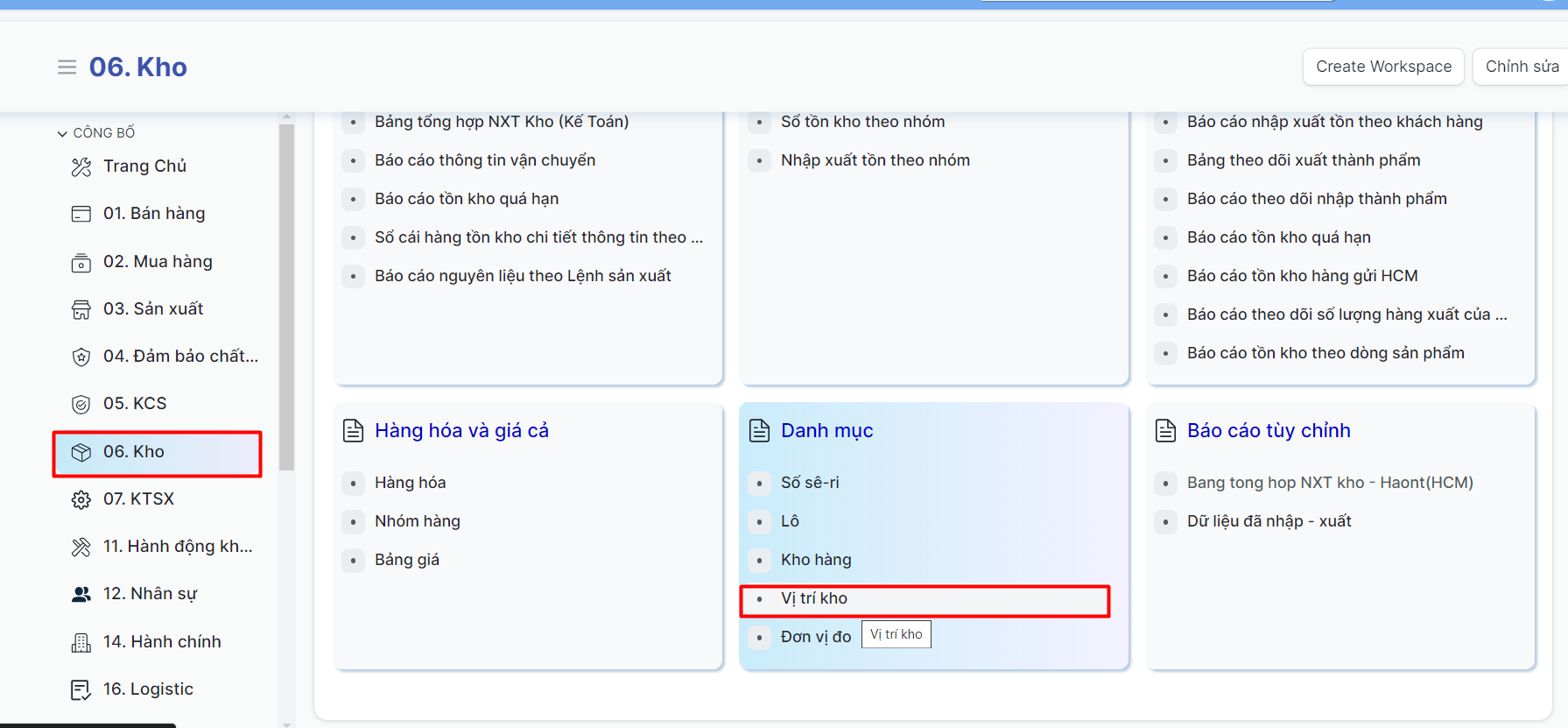Image resolution: width=1568 pixels, height=728 pixels.
Task: Open the Bảng giá link
Action: click(x=407, y=560)
